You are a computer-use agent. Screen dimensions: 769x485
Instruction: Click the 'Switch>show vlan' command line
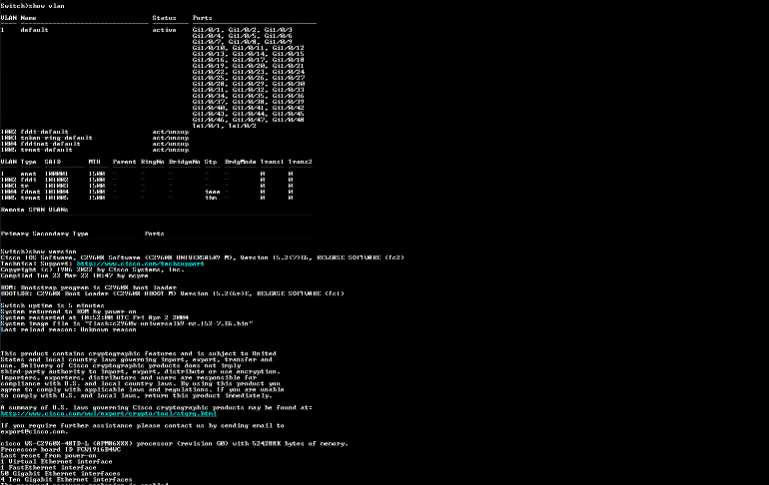coord(32,6)
